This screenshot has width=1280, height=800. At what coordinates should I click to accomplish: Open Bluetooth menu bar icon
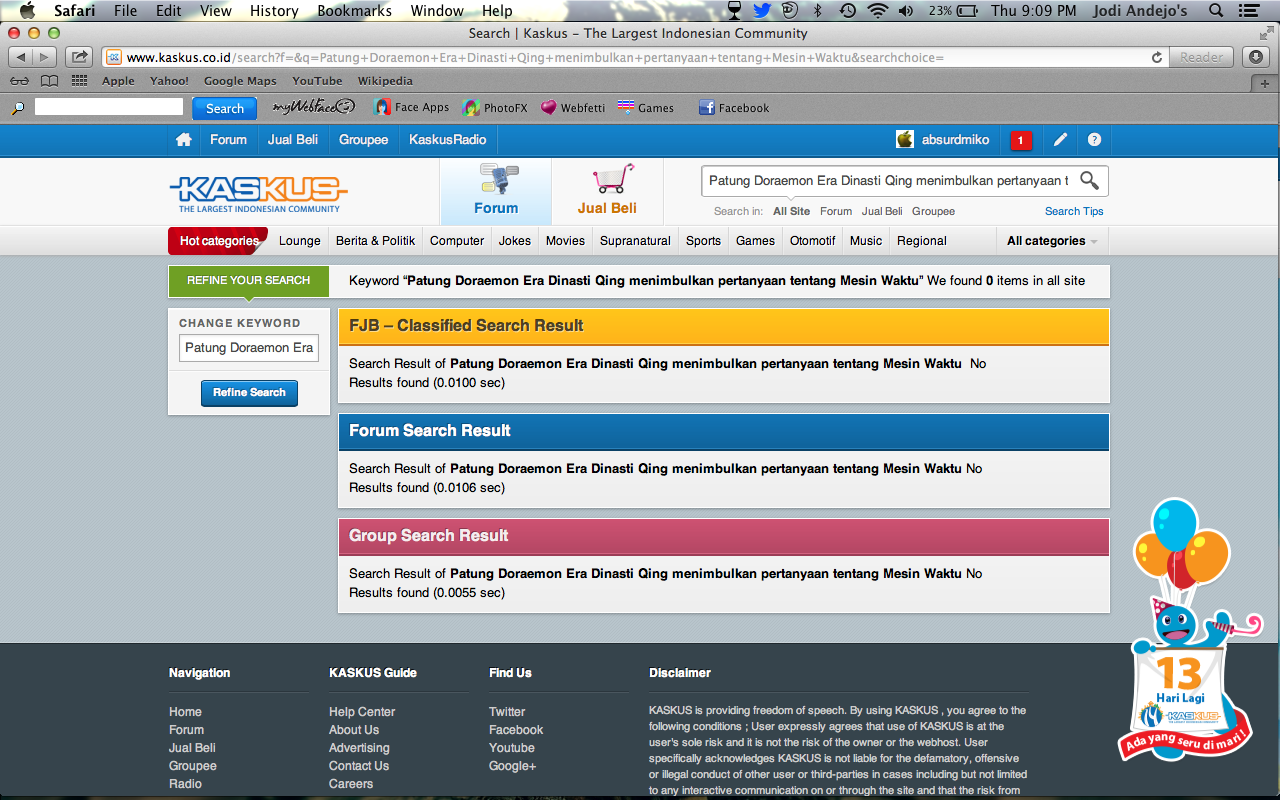coord(817,11)
